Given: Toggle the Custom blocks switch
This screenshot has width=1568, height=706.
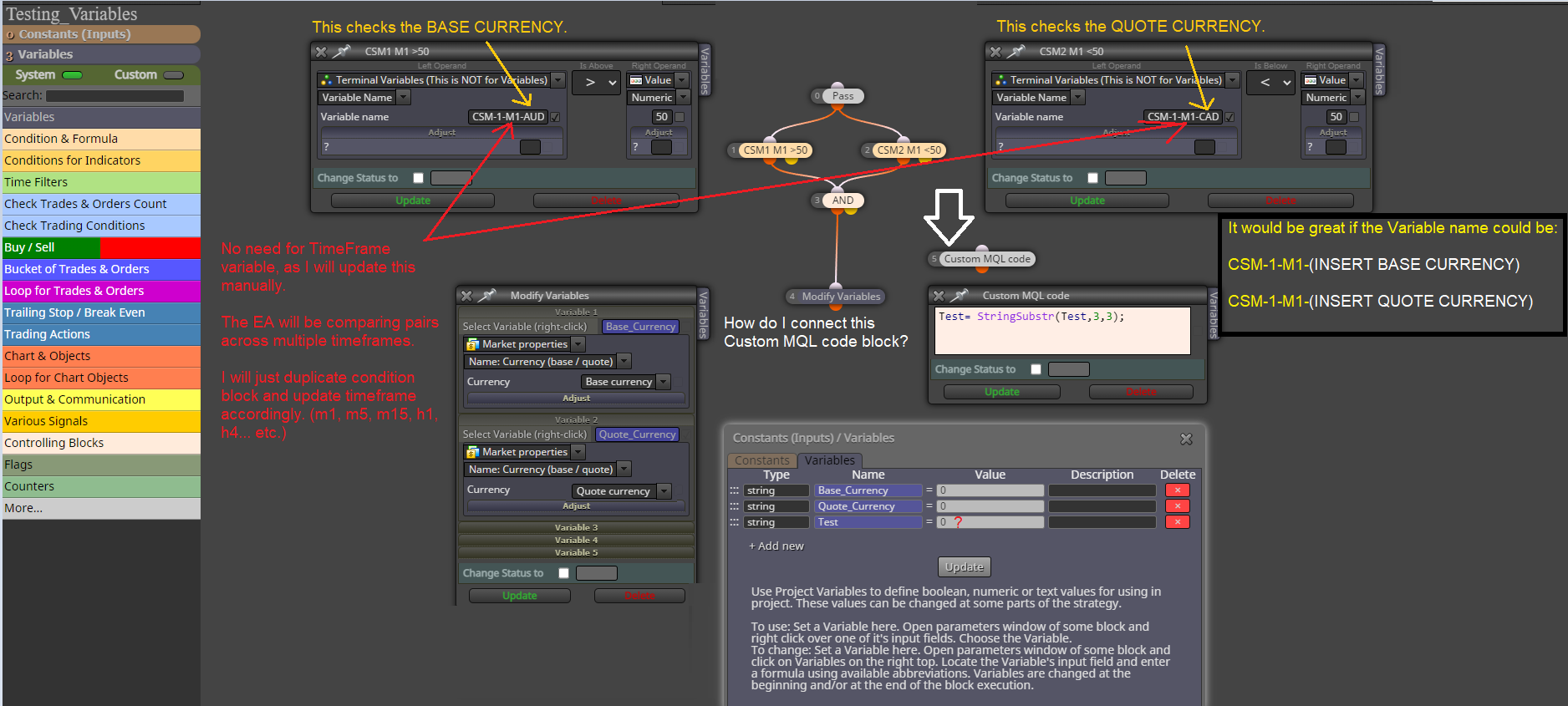Looking at the screenshot, I should click(174, 75).
